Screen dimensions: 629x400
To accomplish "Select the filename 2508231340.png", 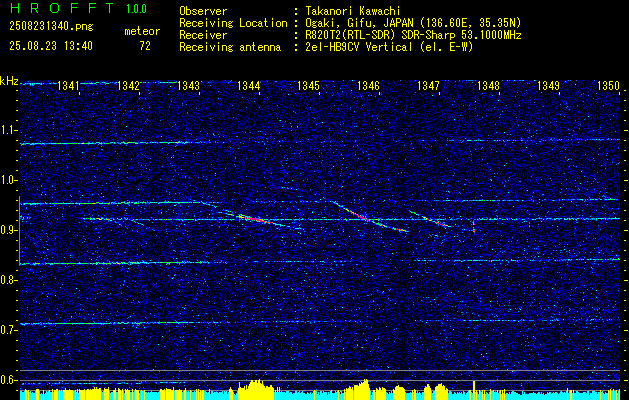I will (x=51, y=27).
